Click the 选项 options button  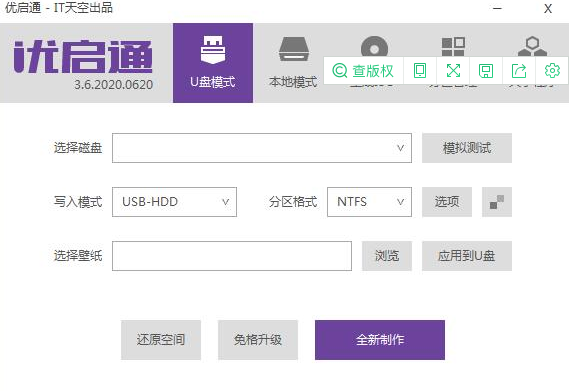coord(447,202)
